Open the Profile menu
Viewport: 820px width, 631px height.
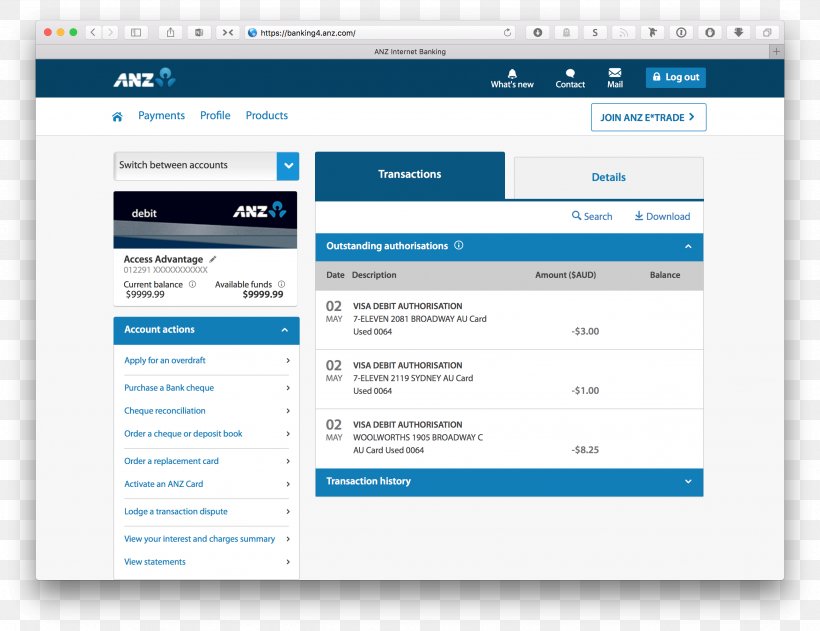pos(215,116)
